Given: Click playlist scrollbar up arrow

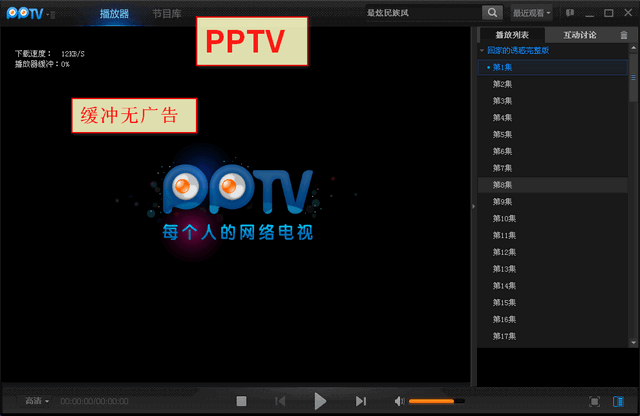Looking at the screenshot, I should coord(633,48).
